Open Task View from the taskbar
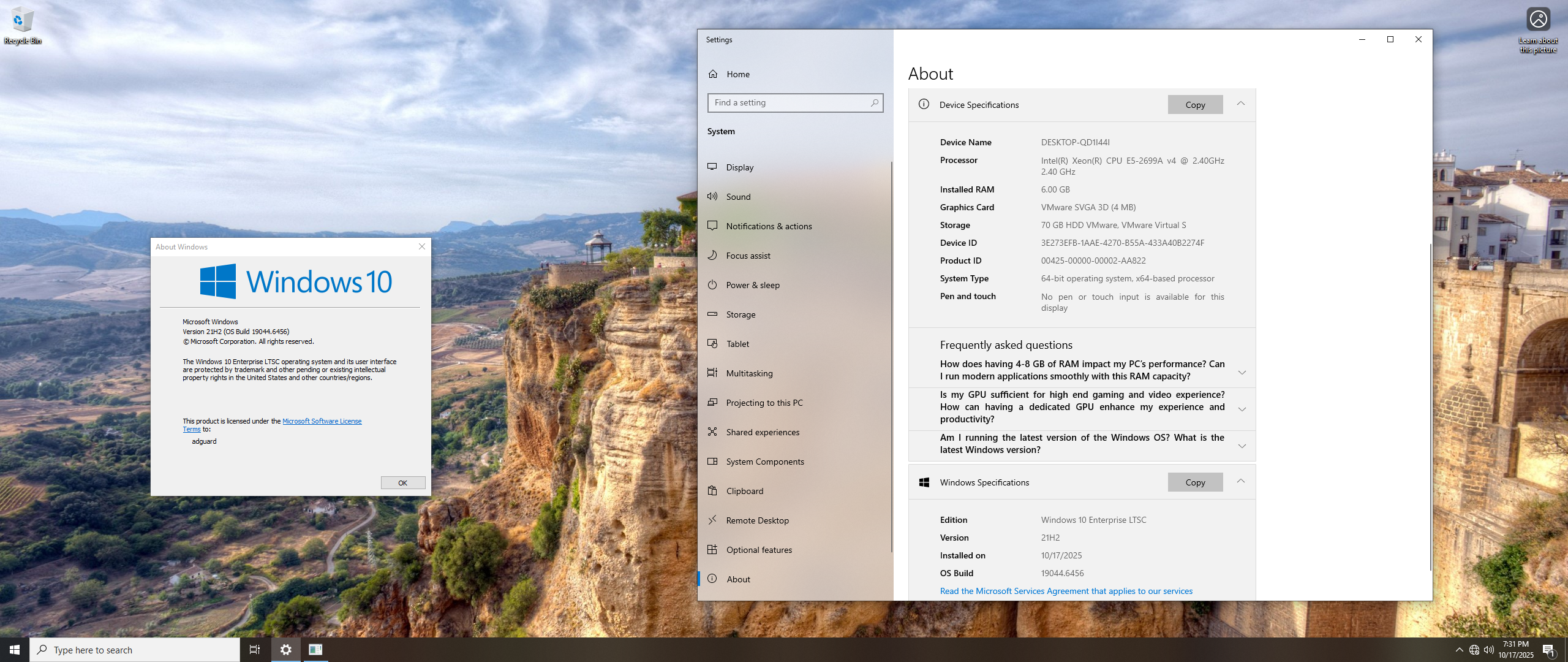This screenshot has width=1568, height=662. 254,650
